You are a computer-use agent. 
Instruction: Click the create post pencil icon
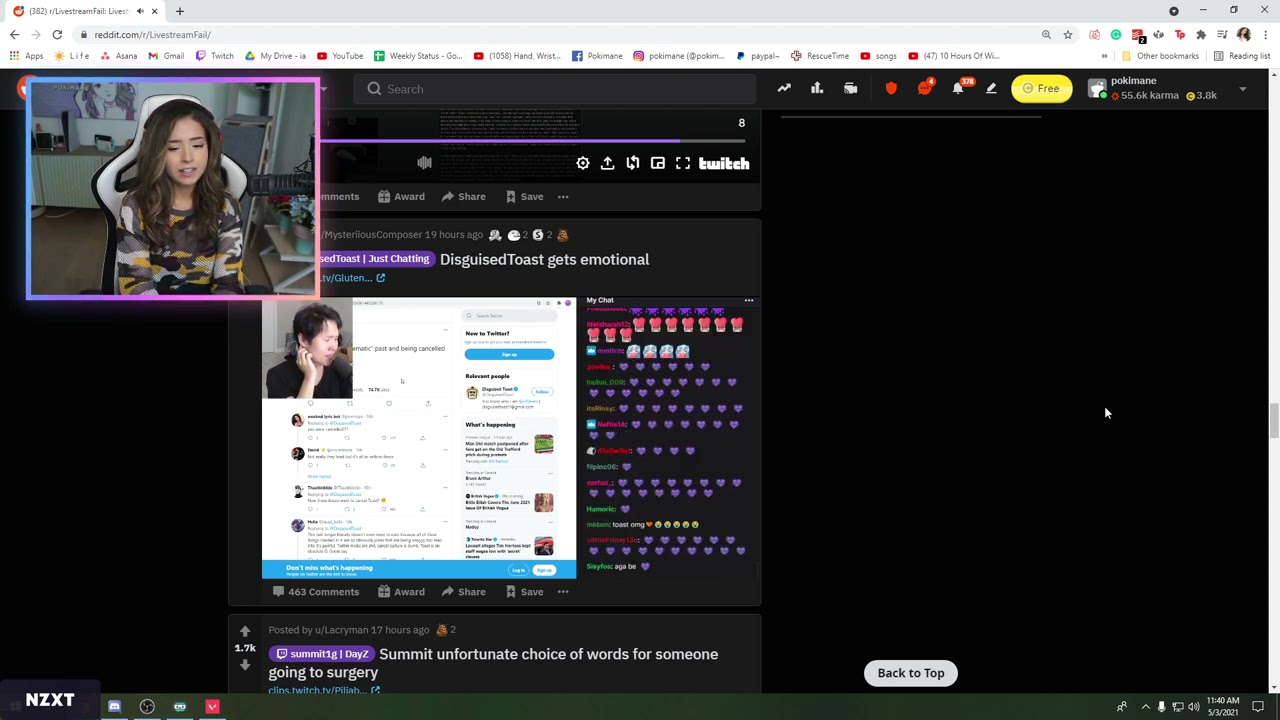tap(991, 89)
